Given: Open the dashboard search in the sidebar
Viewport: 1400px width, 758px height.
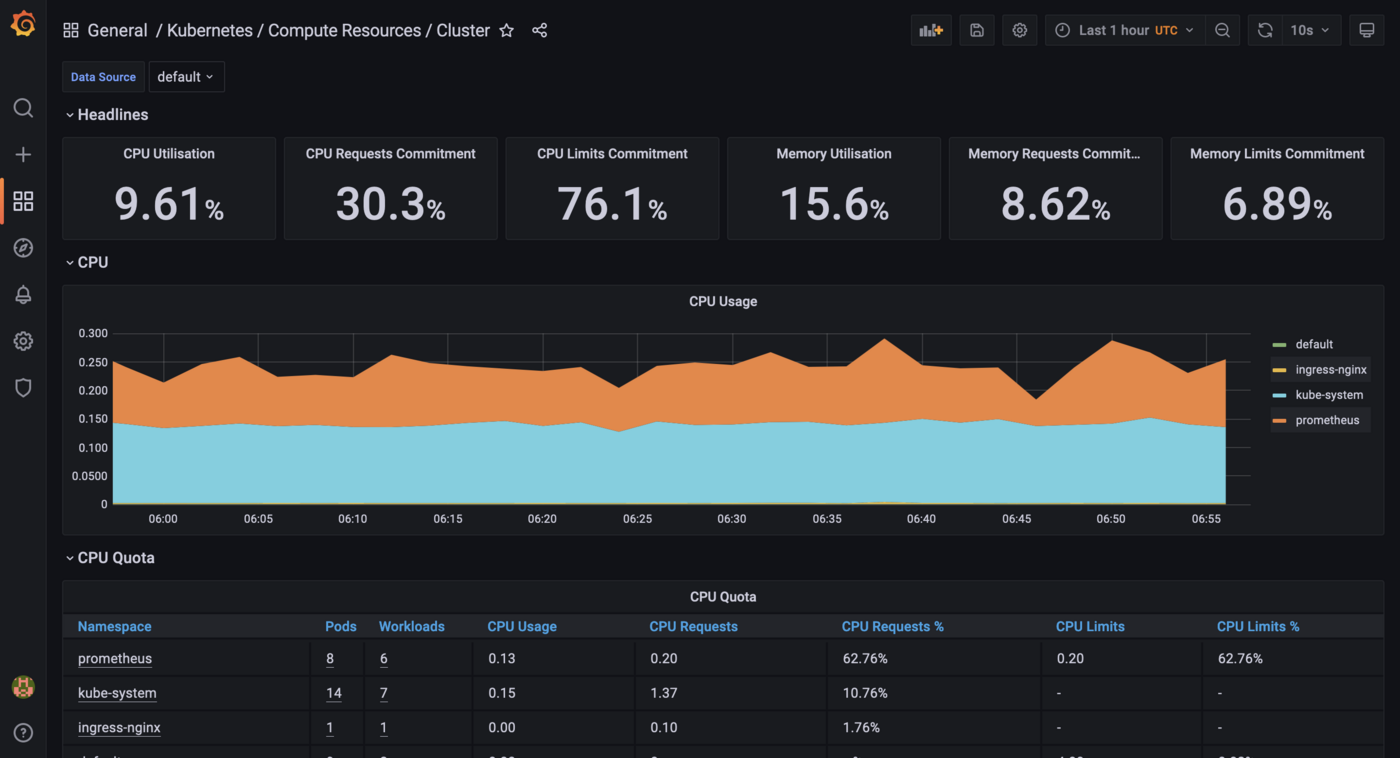Looking at the screenshot, I should 23,108.
